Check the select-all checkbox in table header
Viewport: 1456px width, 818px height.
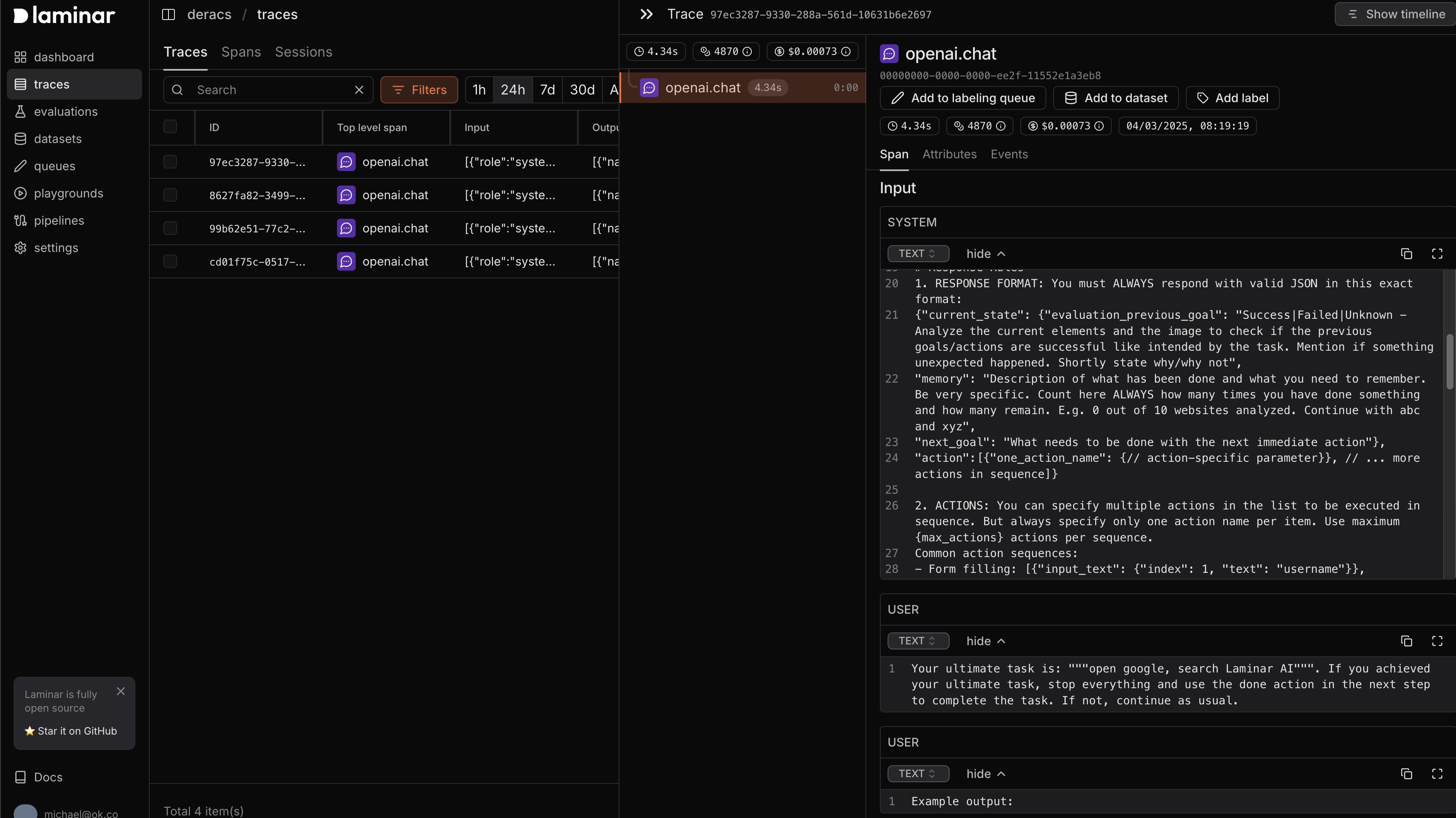coord(170,126)
